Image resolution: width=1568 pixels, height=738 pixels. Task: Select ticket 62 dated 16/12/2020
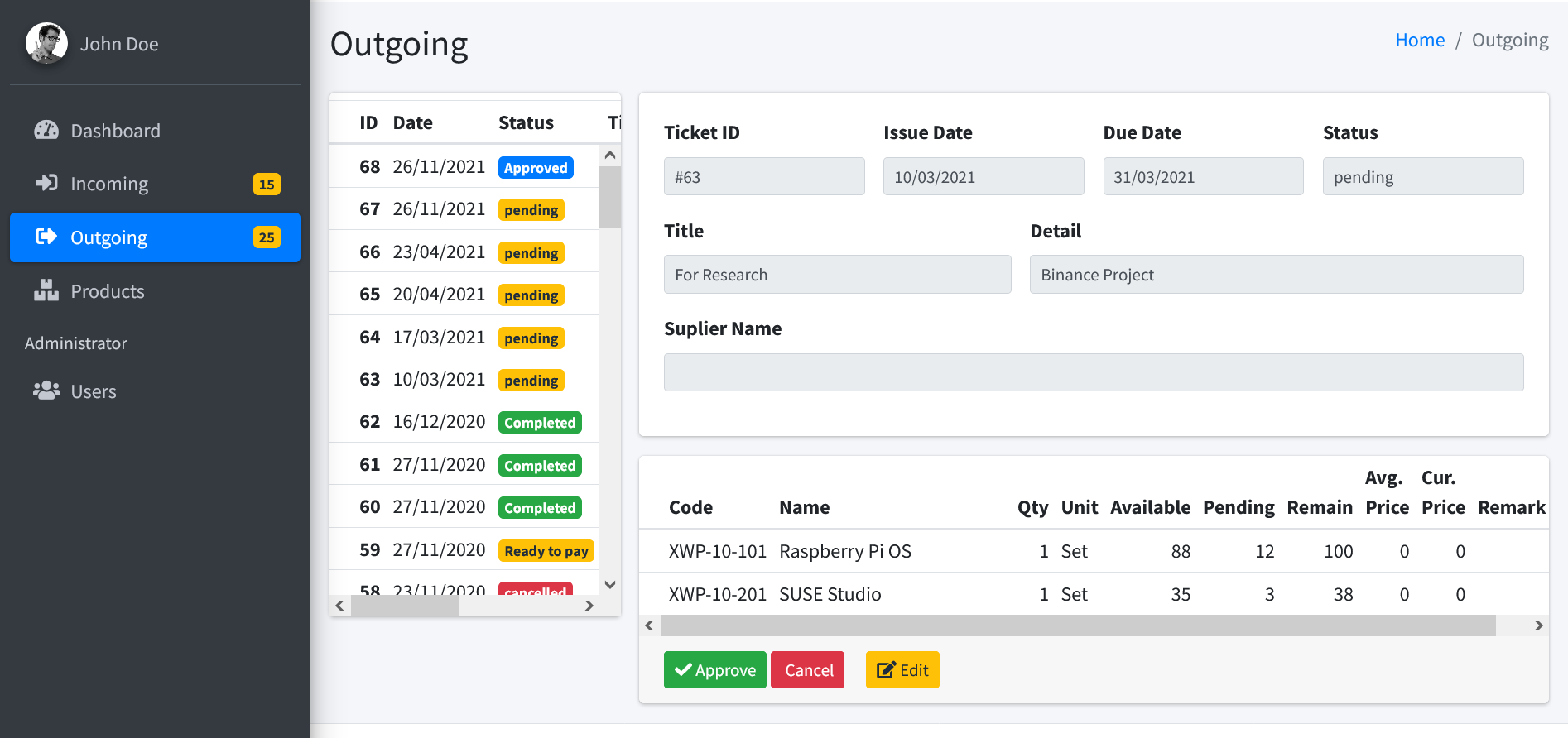pyautogui.click(x=464, y=422)
